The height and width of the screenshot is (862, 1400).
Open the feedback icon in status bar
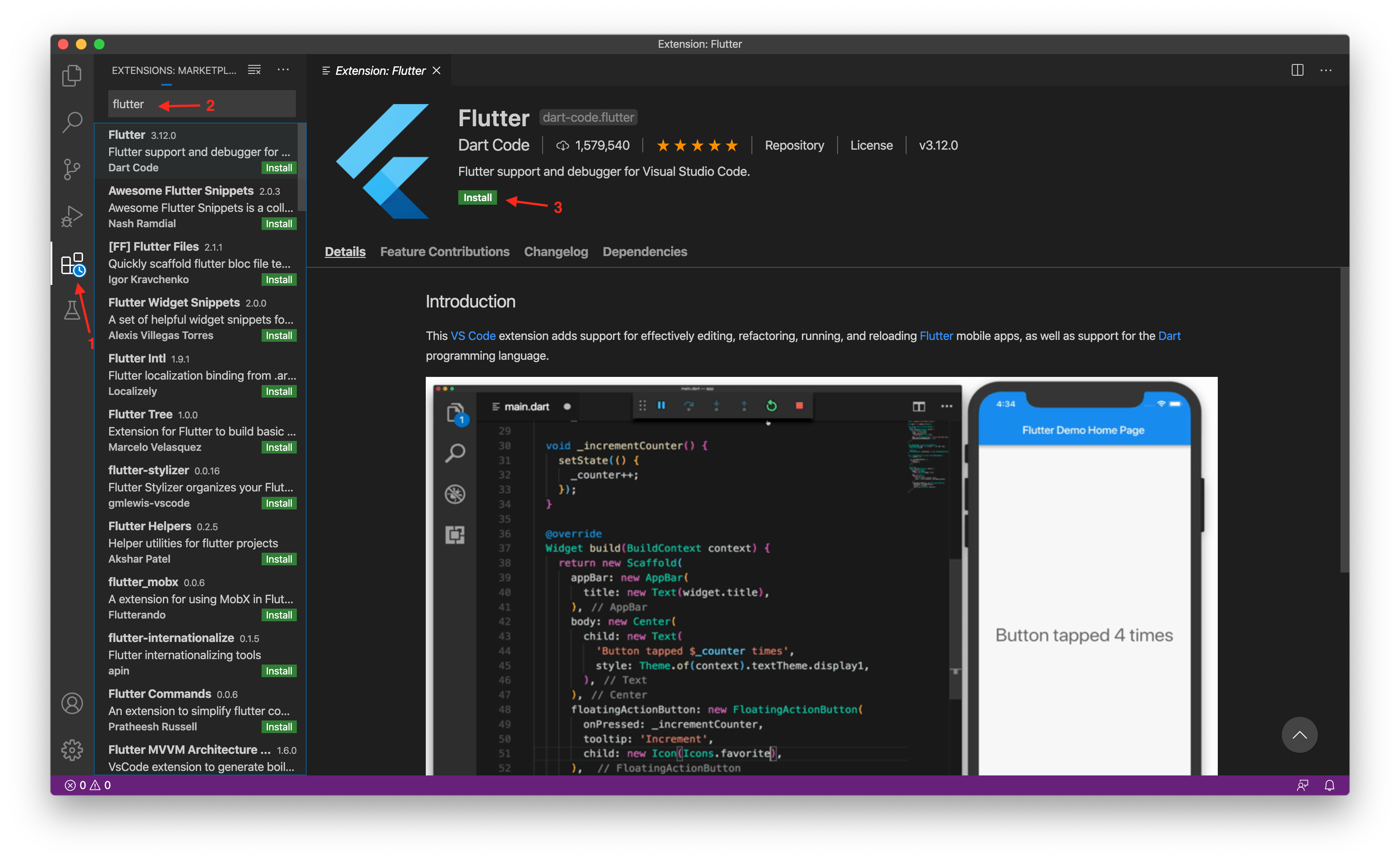tap(1302, 785)
